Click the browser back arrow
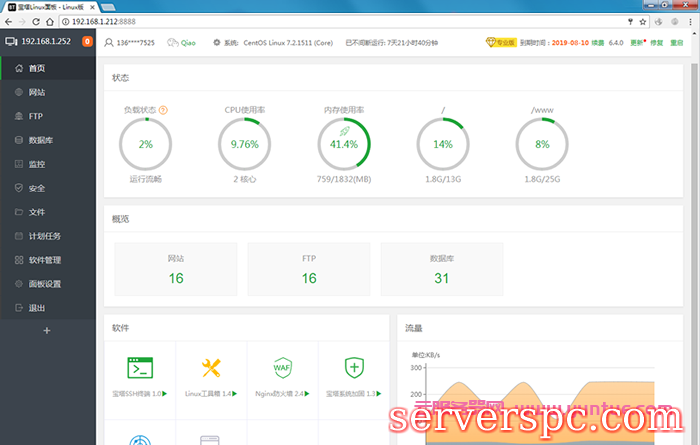This screenshot has width=700, height=445. 13,21
